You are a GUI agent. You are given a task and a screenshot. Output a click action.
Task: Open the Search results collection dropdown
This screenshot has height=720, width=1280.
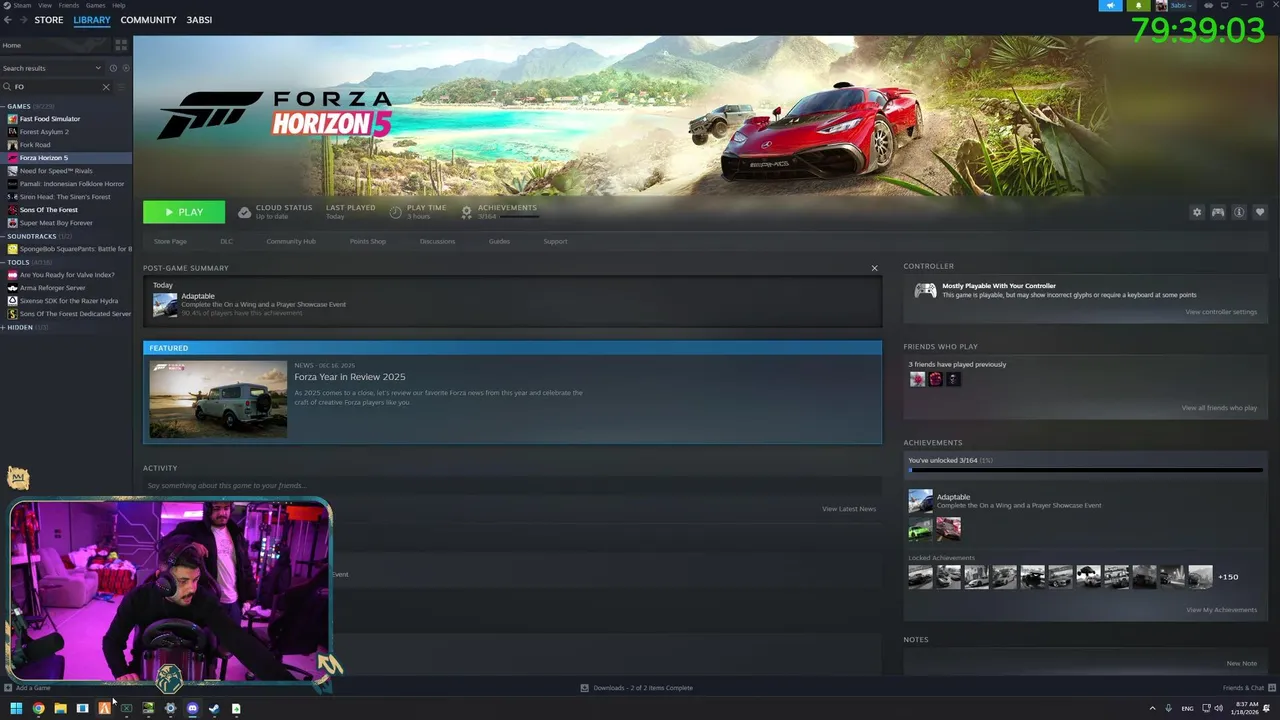tap(52, 68)
